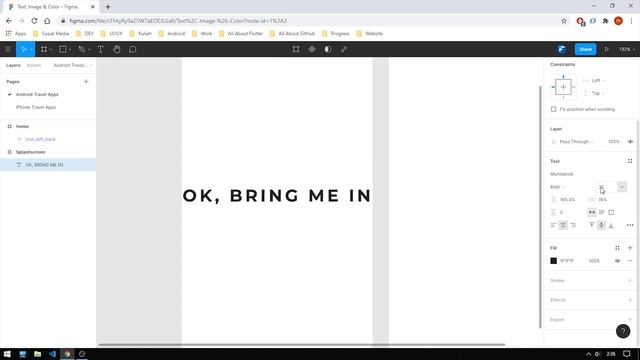Open the help question mark button

tap(623, 331)
